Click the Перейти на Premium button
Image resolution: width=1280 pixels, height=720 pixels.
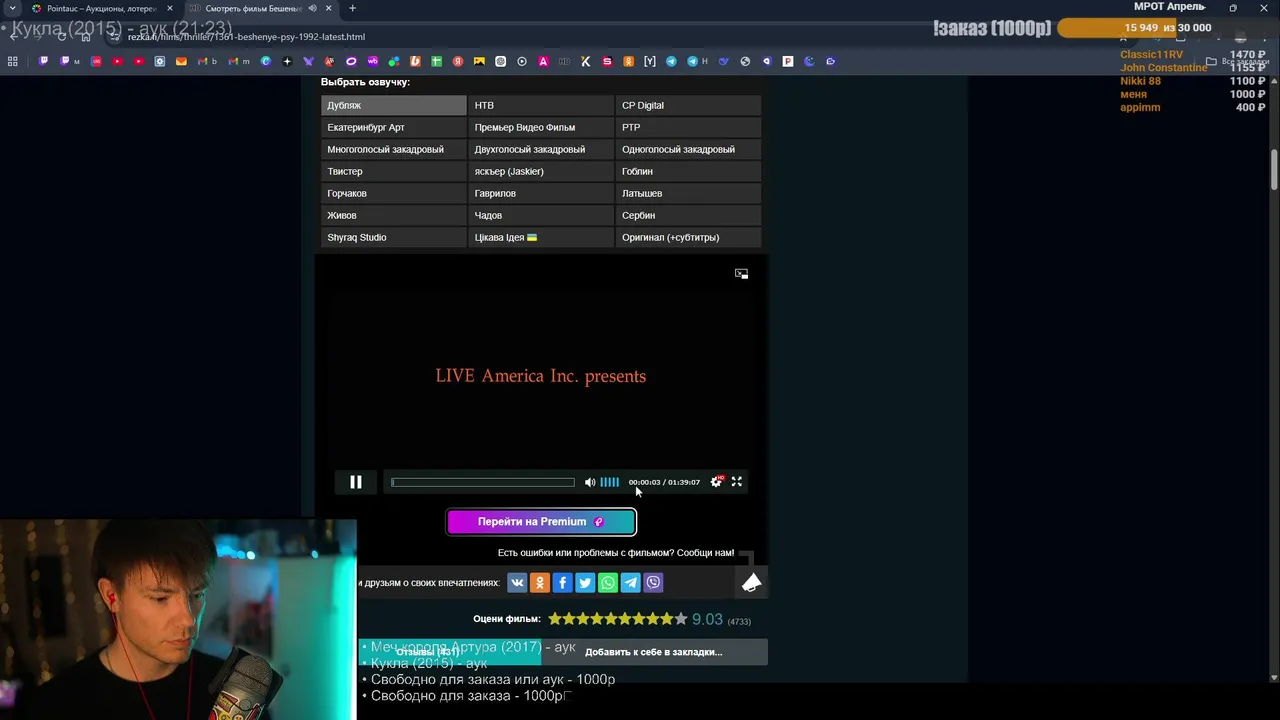point(541,522)
